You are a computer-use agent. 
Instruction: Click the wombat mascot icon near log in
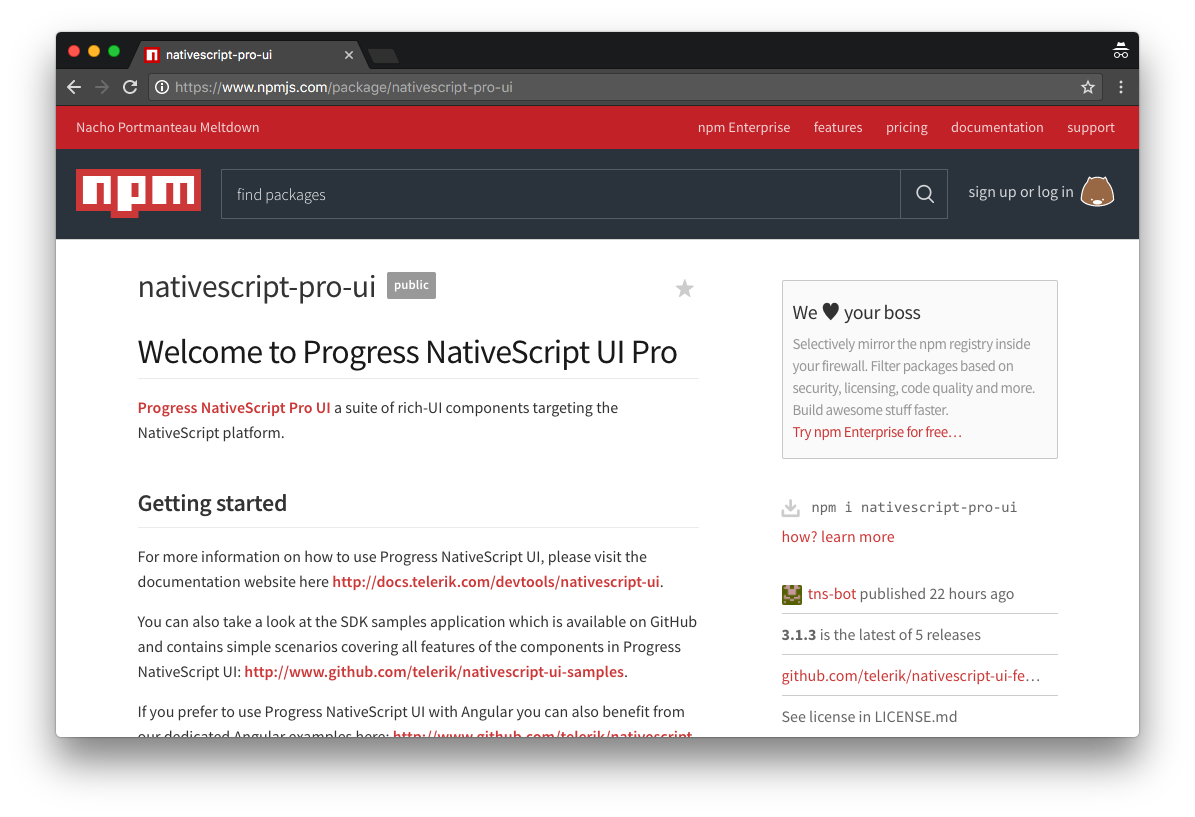pos(1097,191)
